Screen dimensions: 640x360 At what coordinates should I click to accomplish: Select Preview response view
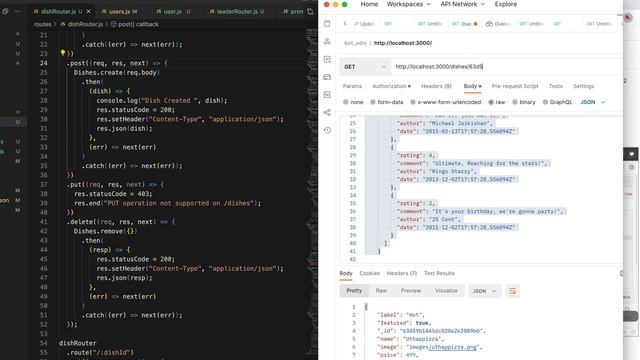coord(411,291)
